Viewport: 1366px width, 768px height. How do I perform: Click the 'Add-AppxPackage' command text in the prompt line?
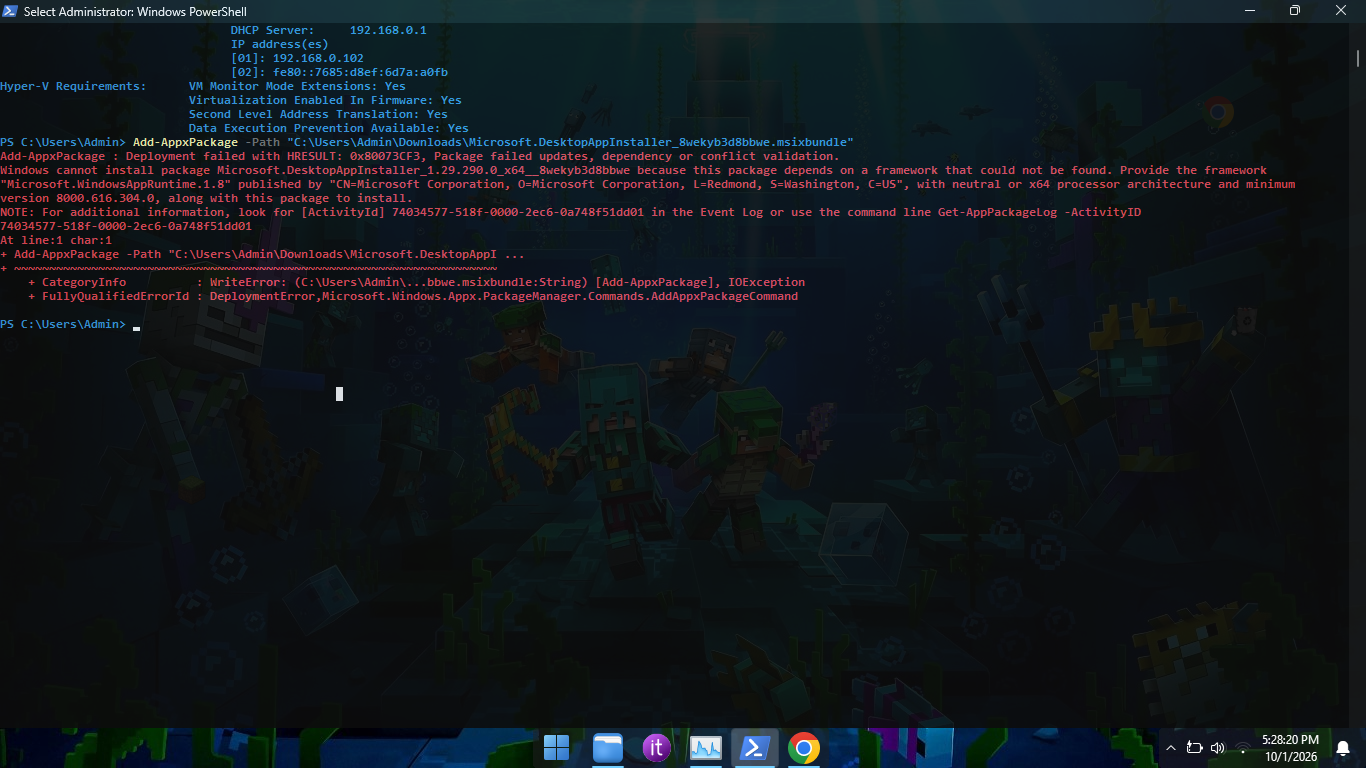click(x=185, y=142)
